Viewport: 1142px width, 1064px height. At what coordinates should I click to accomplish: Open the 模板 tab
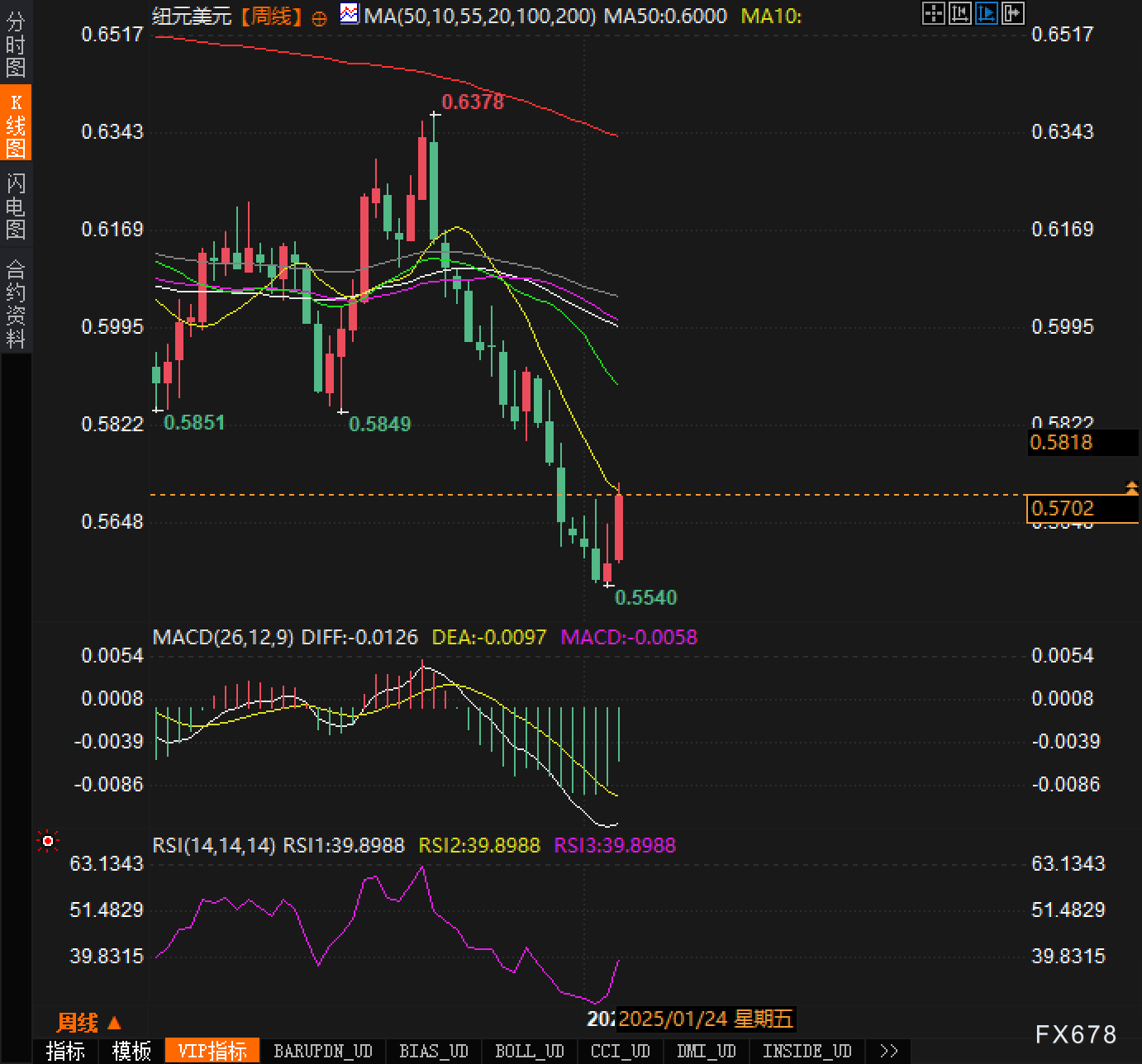pos(131,1051)
